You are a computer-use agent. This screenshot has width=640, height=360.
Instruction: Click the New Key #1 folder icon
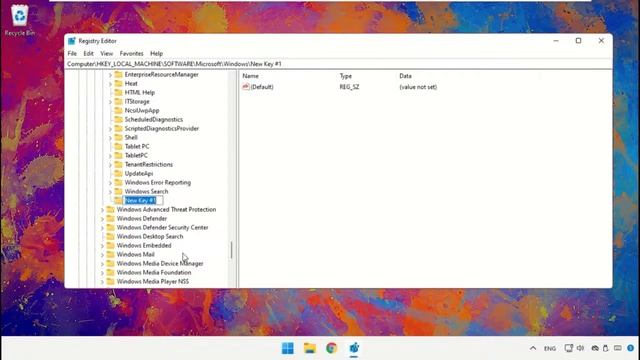(x=118, y=200)
